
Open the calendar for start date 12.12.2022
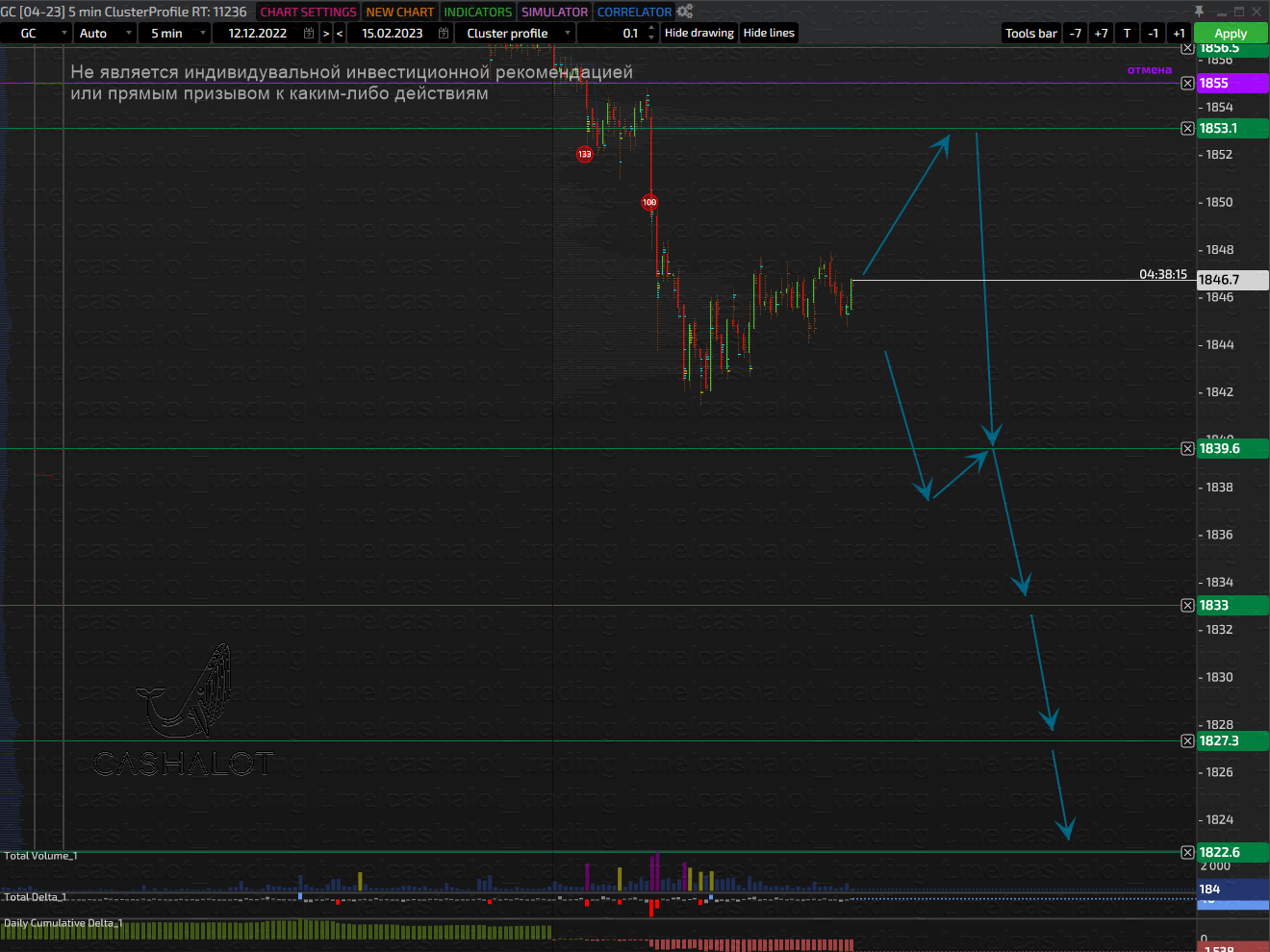coord(309,33)
